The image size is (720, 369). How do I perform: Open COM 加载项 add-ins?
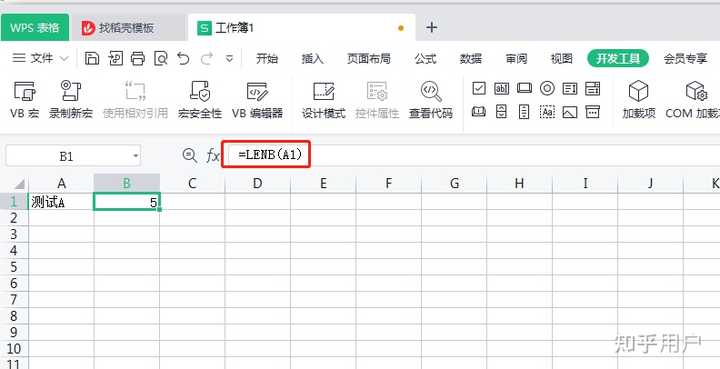click(692, 100)
